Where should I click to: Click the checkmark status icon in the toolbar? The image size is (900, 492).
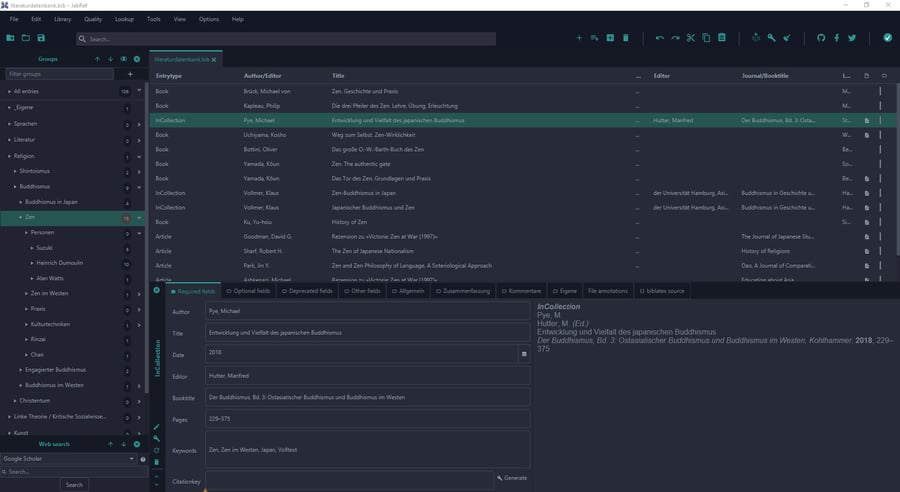coord(887,38)
